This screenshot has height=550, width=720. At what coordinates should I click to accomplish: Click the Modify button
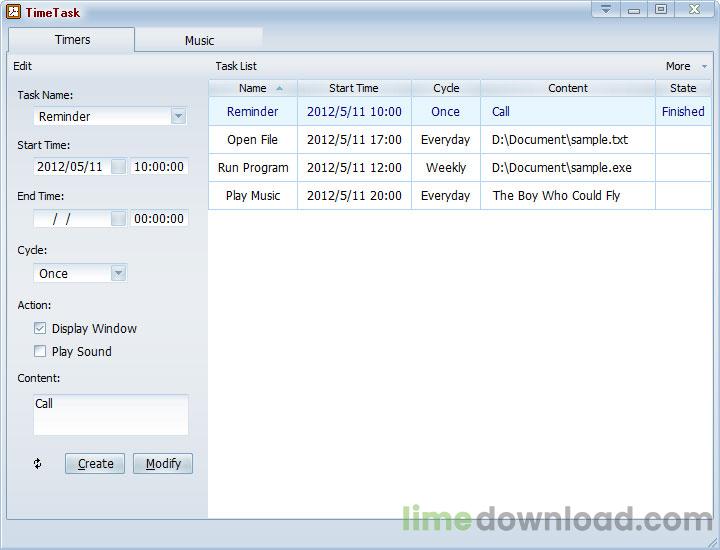tap(163, 464)
